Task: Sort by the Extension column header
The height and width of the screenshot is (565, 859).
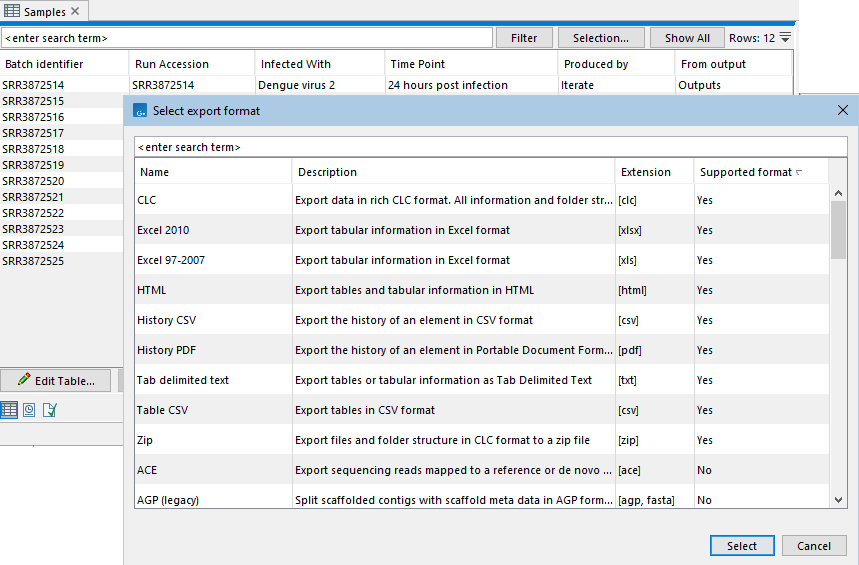Action: pos(646,172)
